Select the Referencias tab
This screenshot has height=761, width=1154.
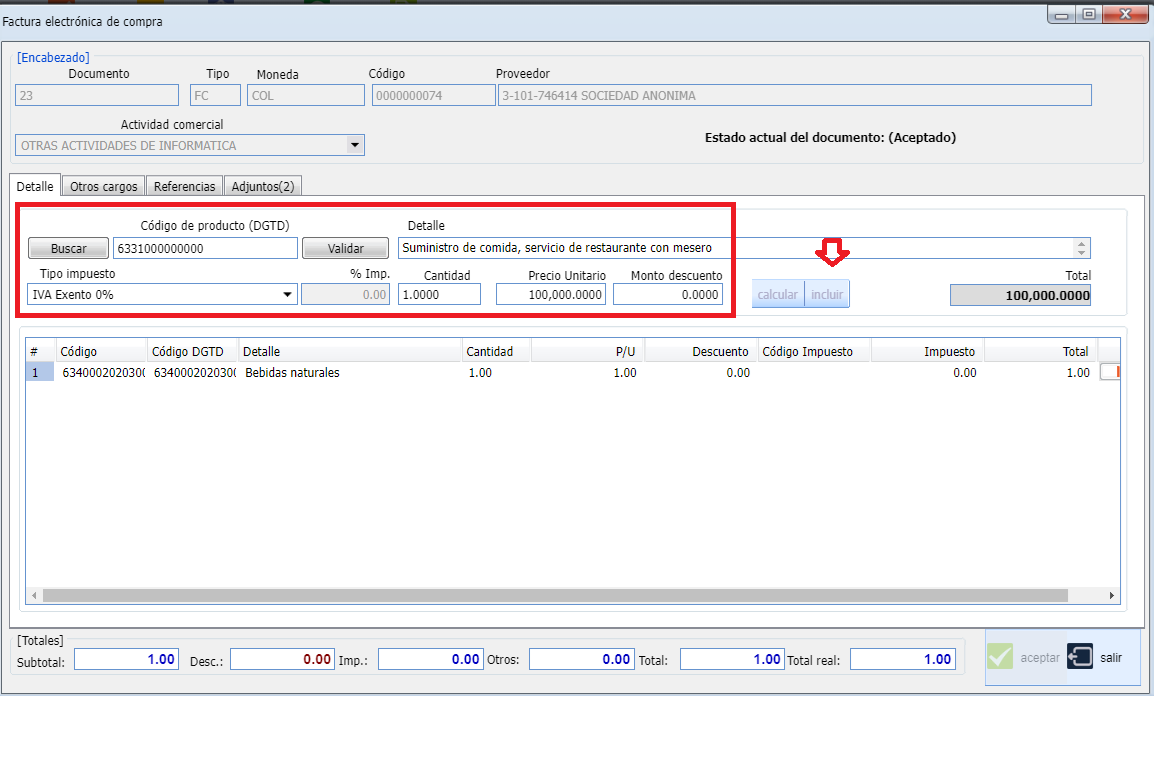click(185, 186)
